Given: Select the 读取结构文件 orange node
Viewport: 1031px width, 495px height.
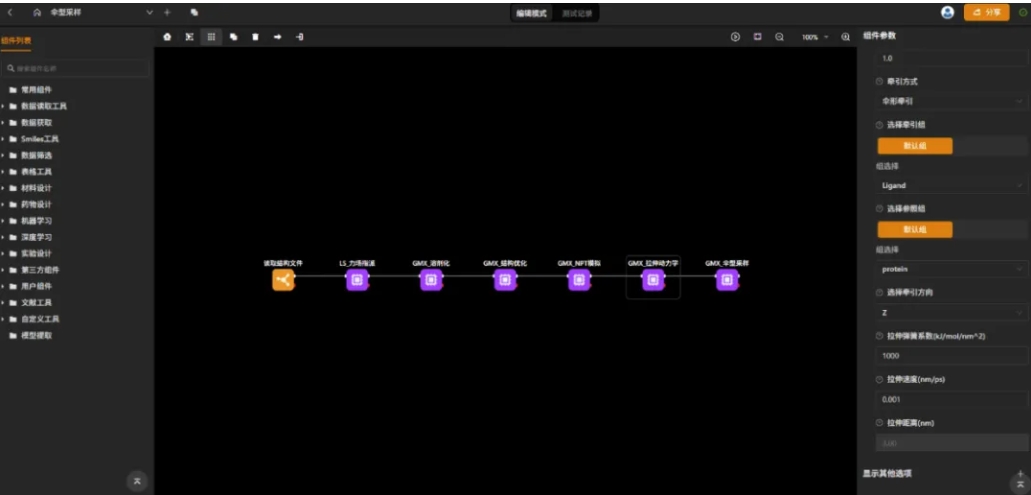Looking at the screenshot, I should point(283,281).
